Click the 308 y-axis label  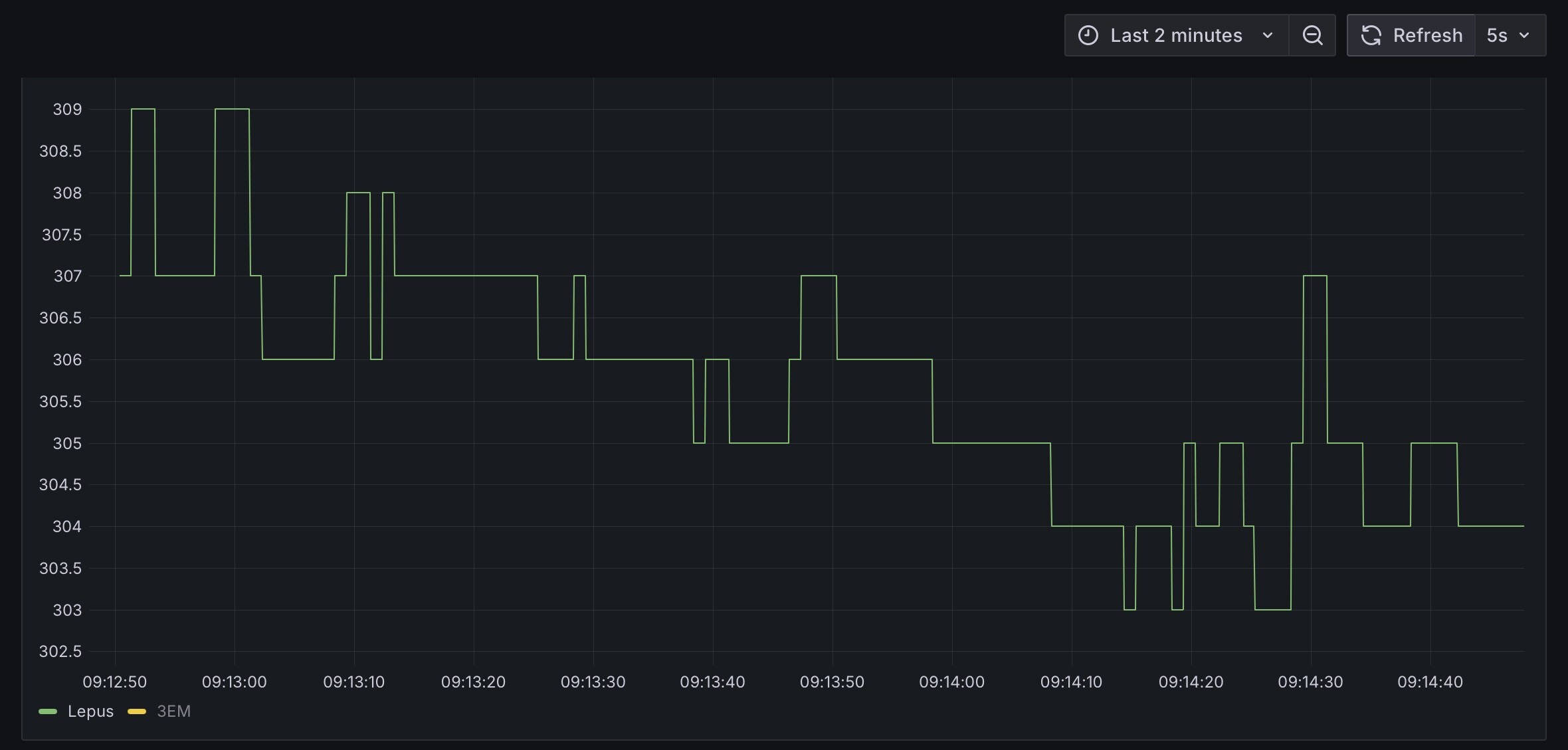[x=67, y=193]
